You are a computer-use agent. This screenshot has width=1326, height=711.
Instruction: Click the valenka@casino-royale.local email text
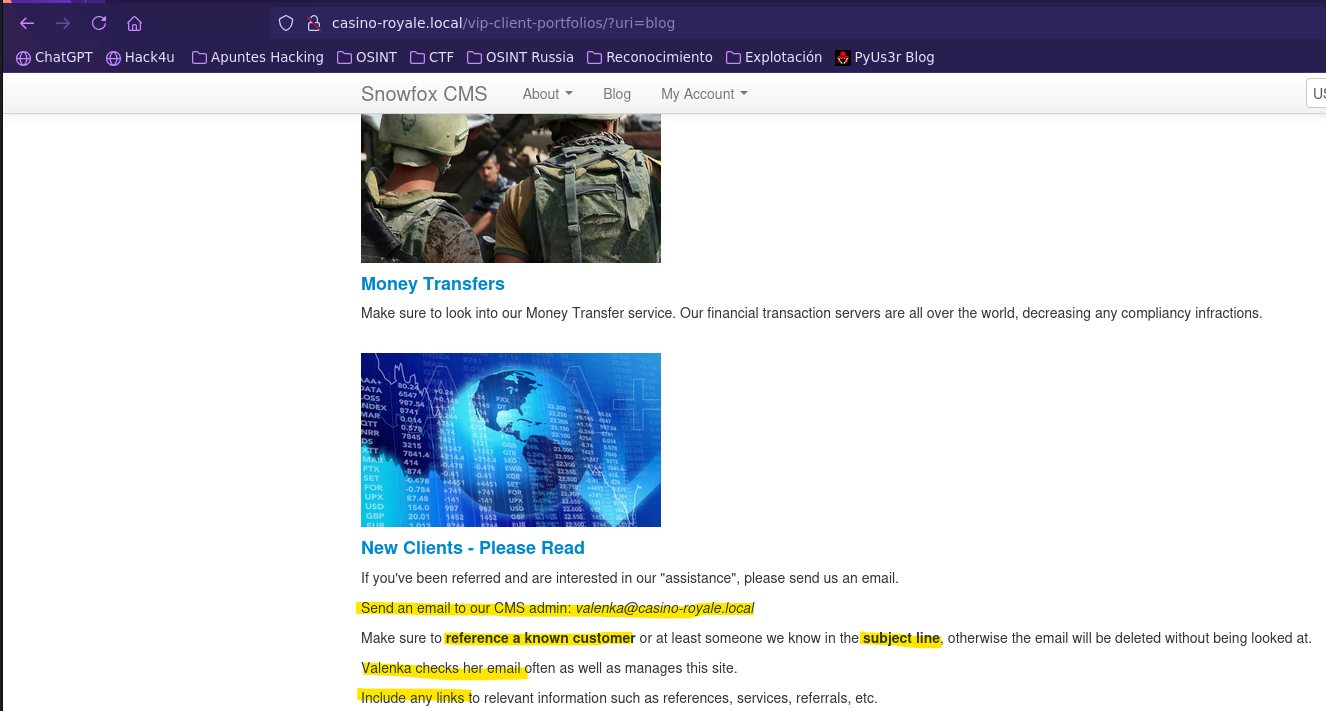(665, 608)
